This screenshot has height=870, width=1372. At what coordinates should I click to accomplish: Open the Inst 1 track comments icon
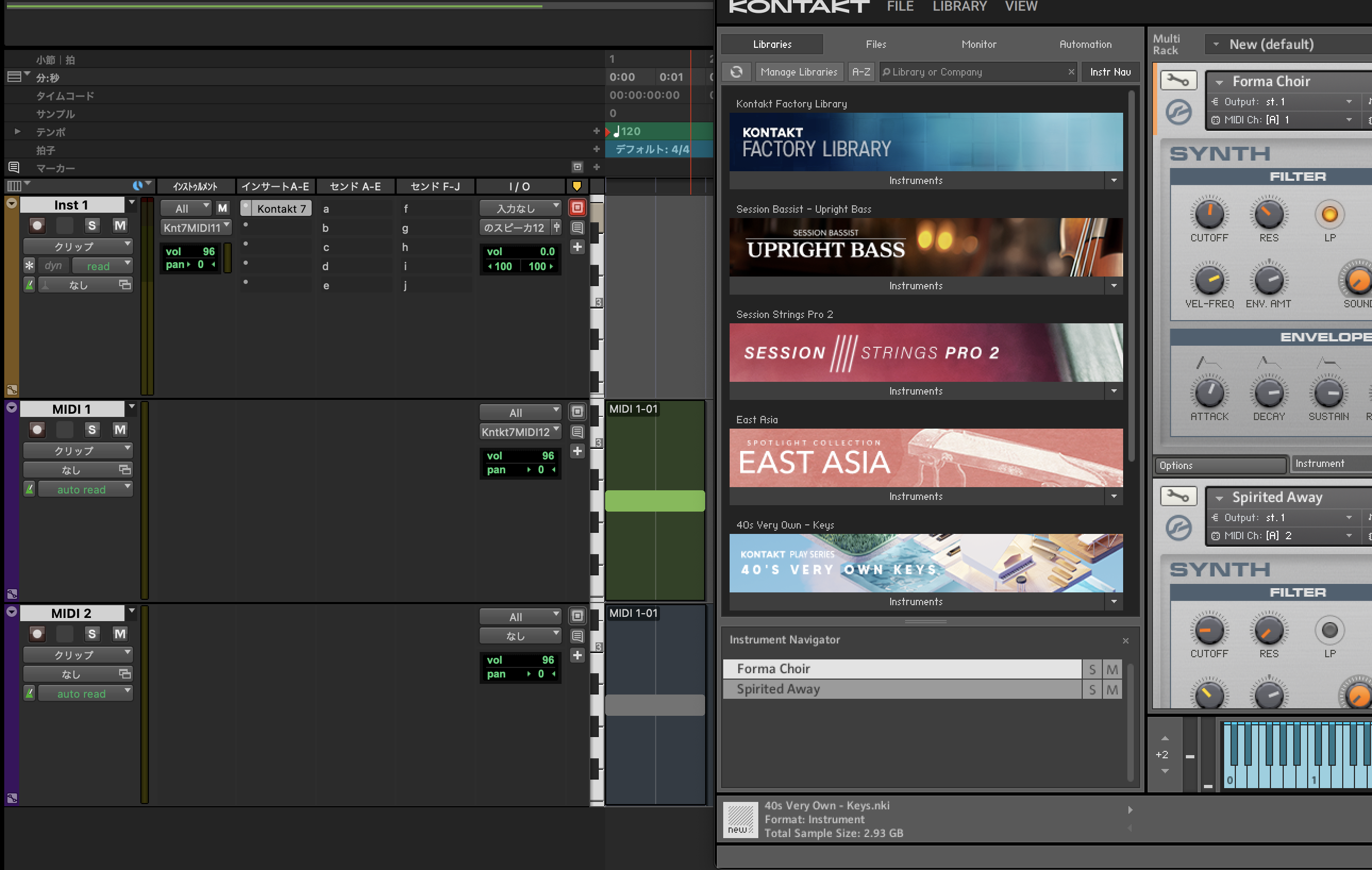(577, 228)
